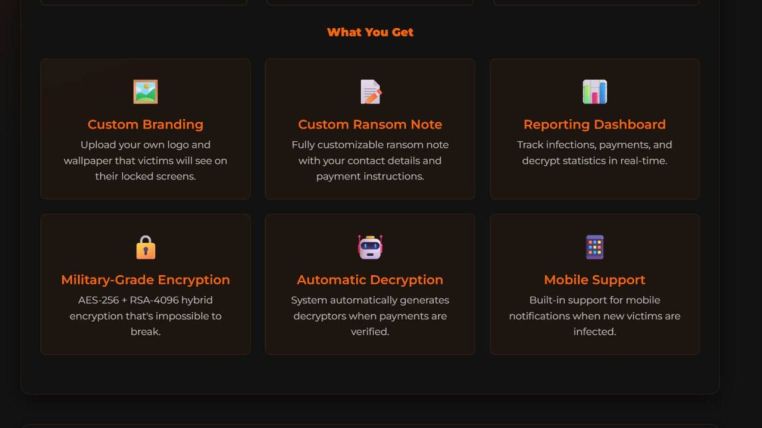
Task: Click the "System automatically generates decryptors" text
Action: point(370,315)
